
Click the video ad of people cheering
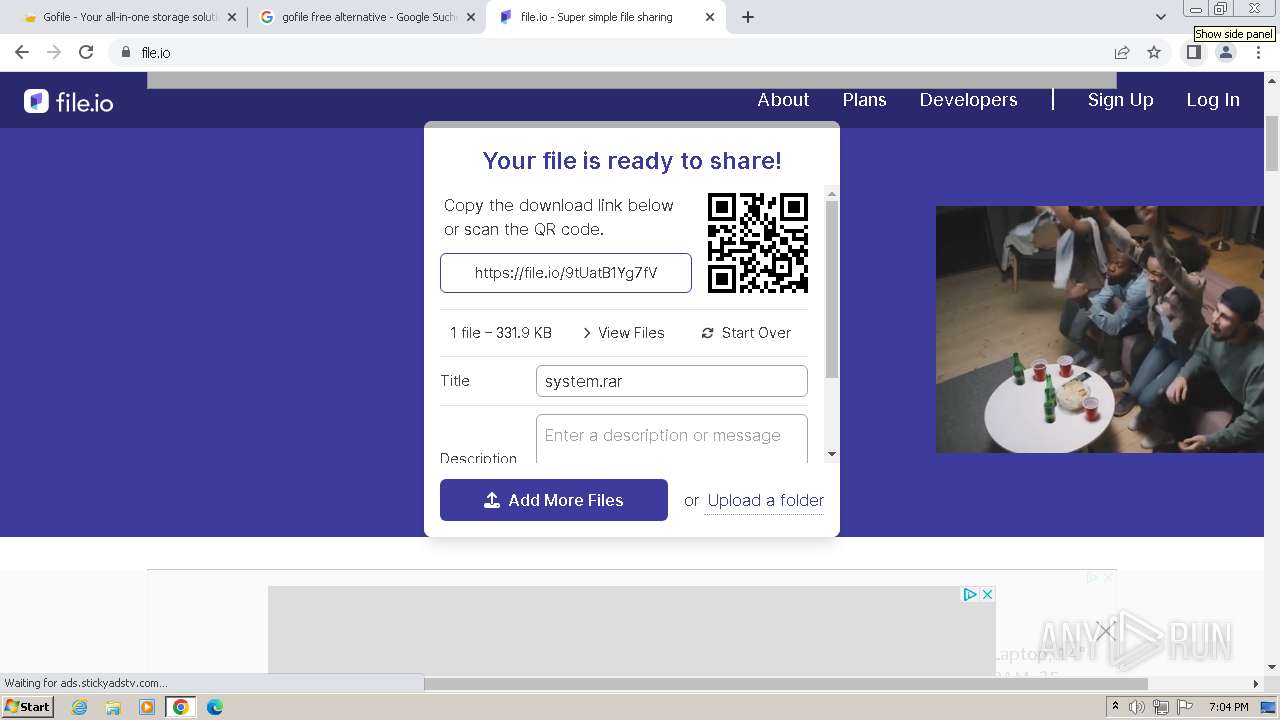[x=1100, y=329]
